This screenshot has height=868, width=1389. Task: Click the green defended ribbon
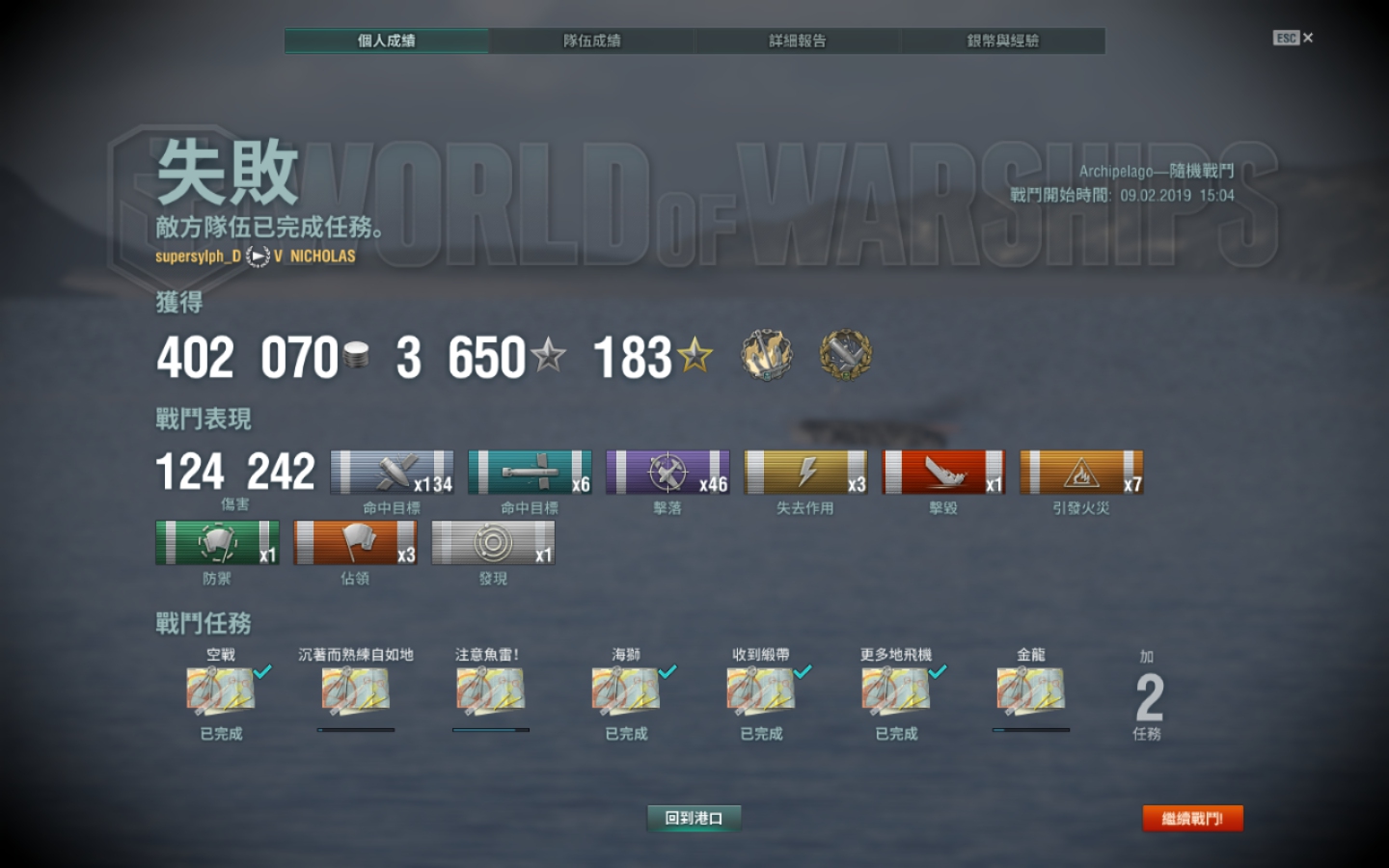217,543
